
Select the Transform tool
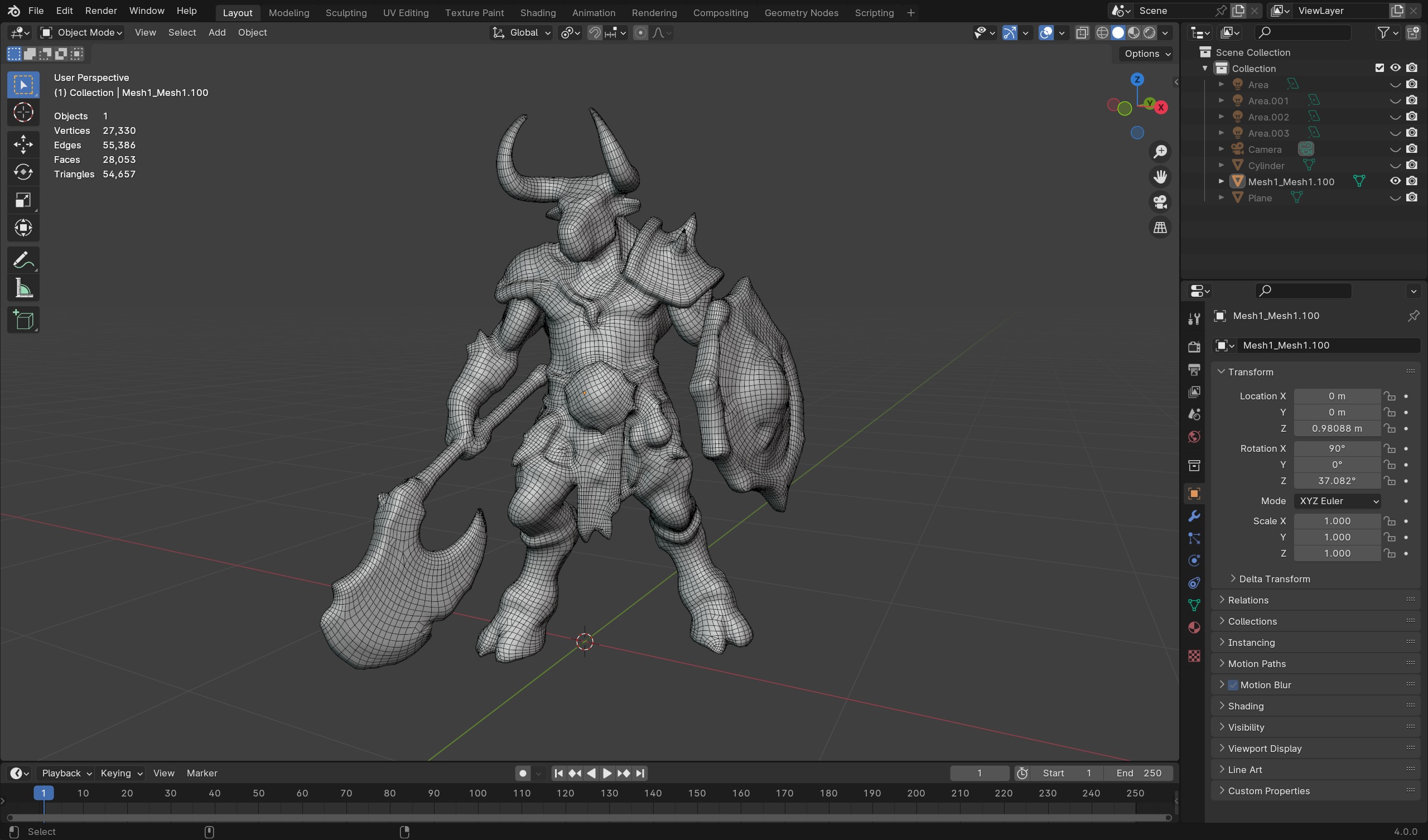23,228
